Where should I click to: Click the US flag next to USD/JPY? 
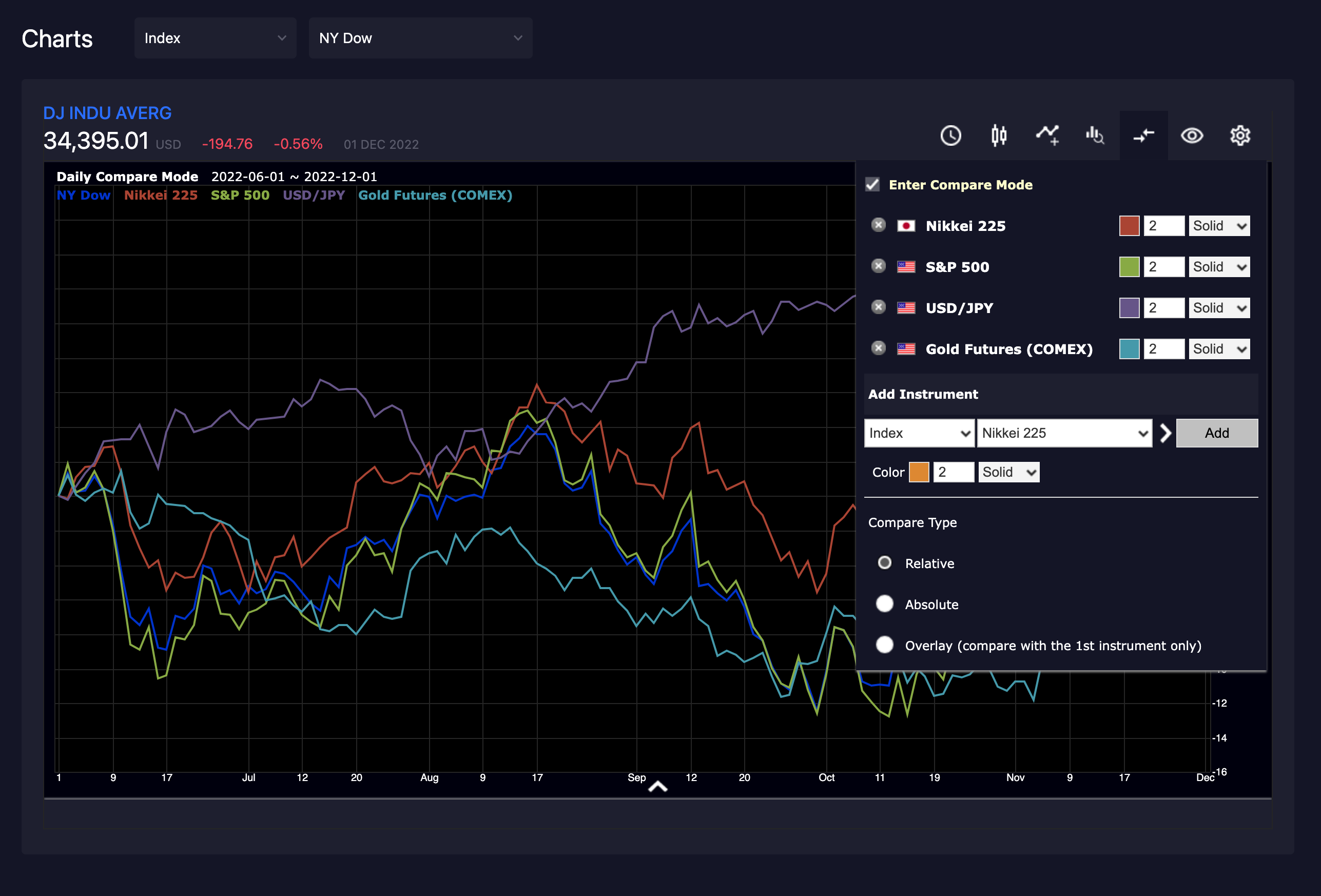[x=906, y=307]
